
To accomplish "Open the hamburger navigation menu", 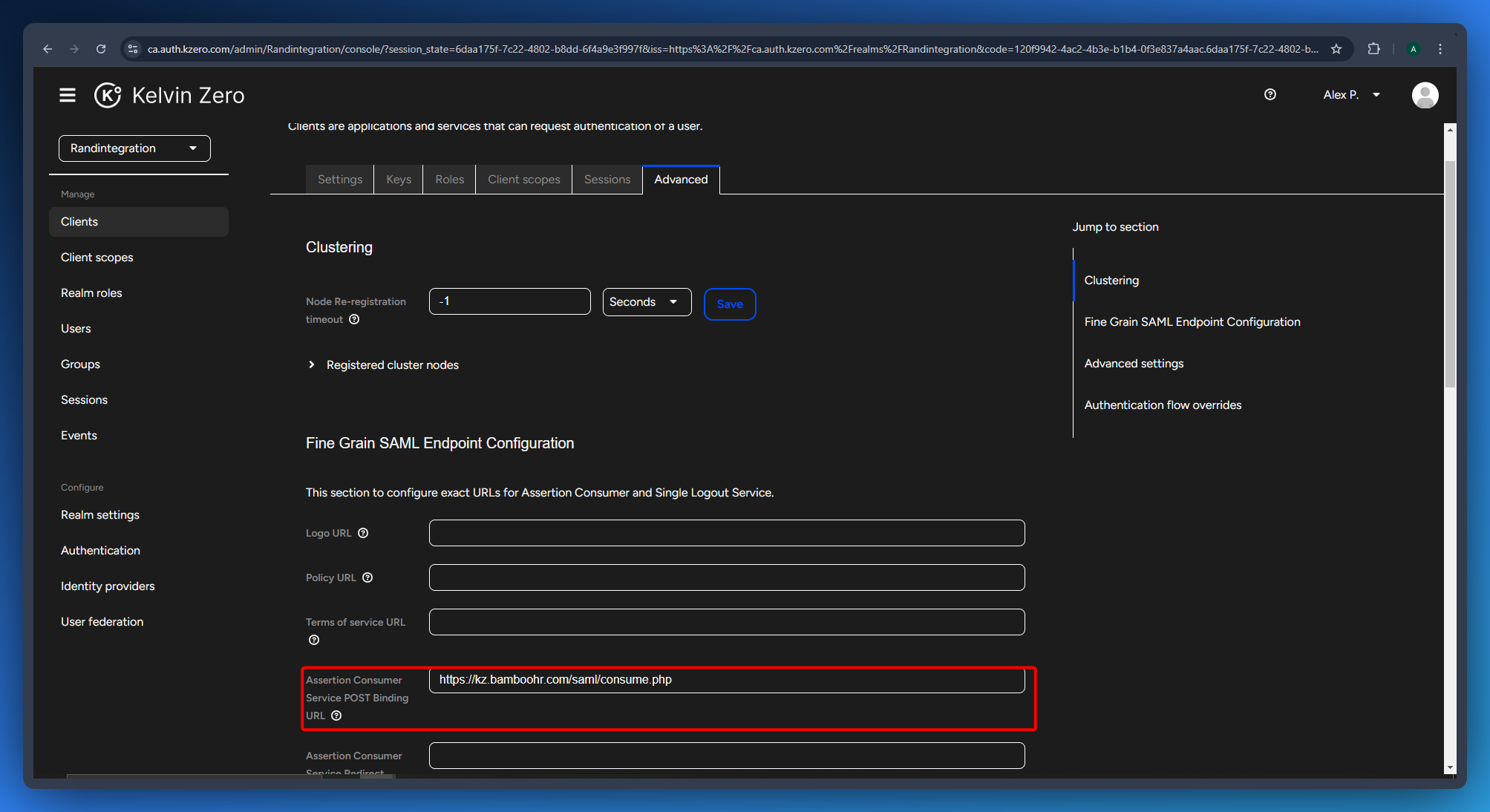I will (x=68, y=95).
